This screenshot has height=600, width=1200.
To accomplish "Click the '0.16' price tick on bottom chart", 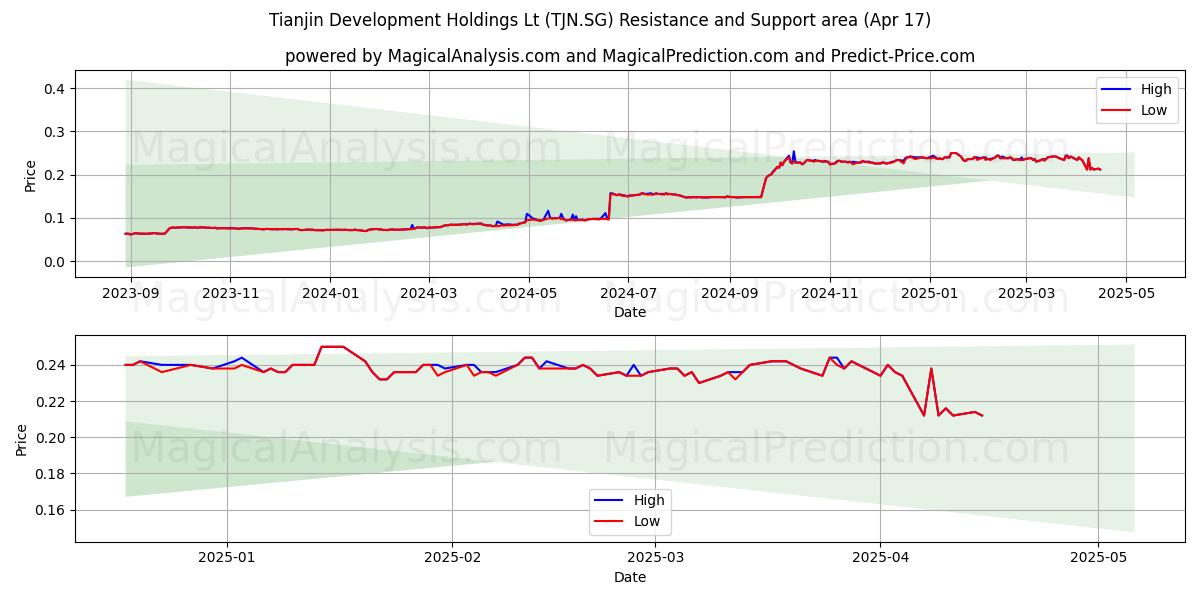I will 50,510.
